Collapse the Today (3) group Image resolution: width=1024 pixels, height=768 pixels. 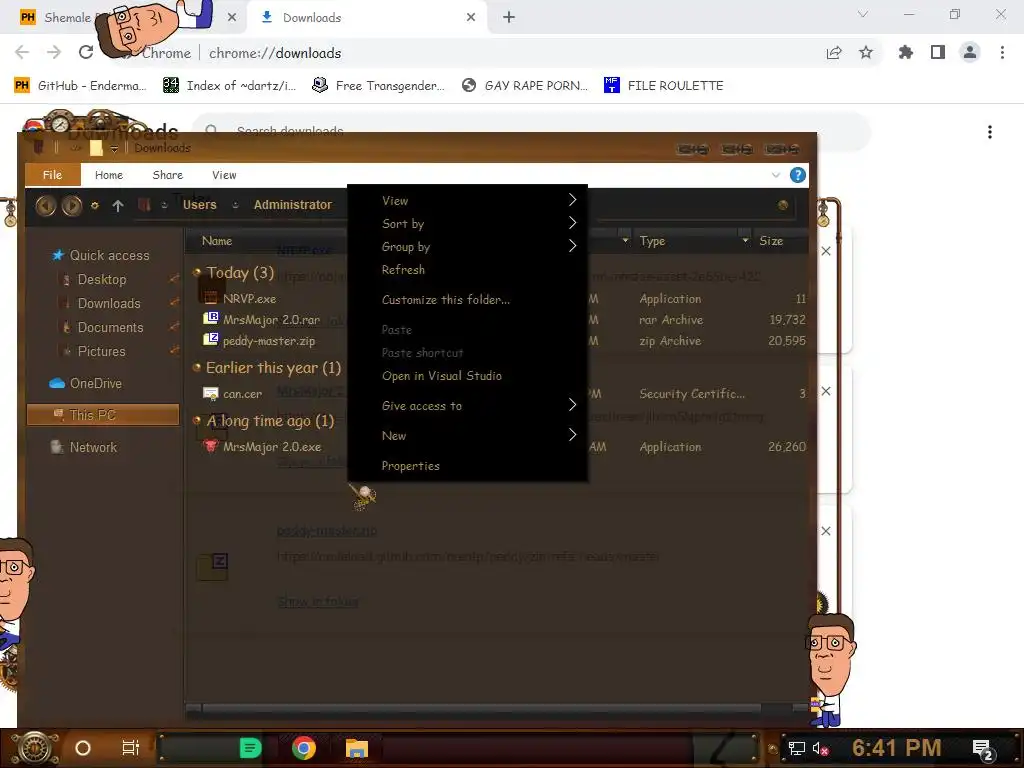pyautogui.click(x=197, y=272)
